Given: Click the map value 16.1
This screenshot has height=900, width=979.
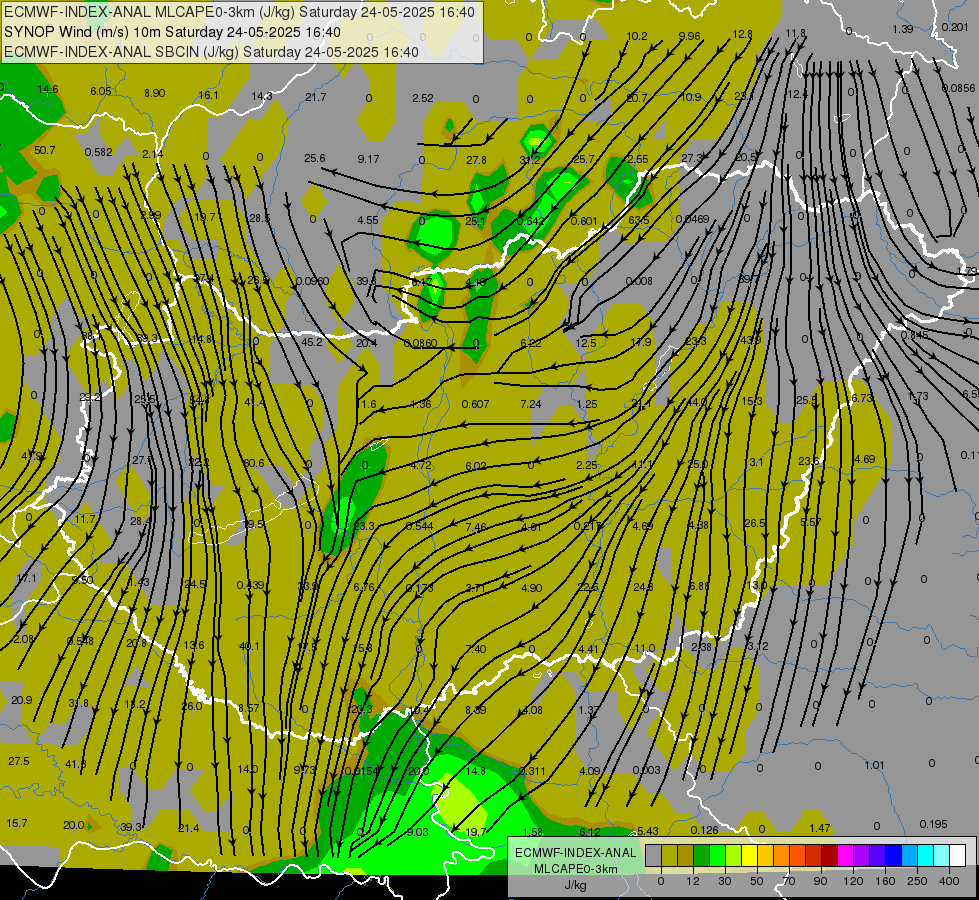Looking at the screenshot, I should [x=208, y=95].
